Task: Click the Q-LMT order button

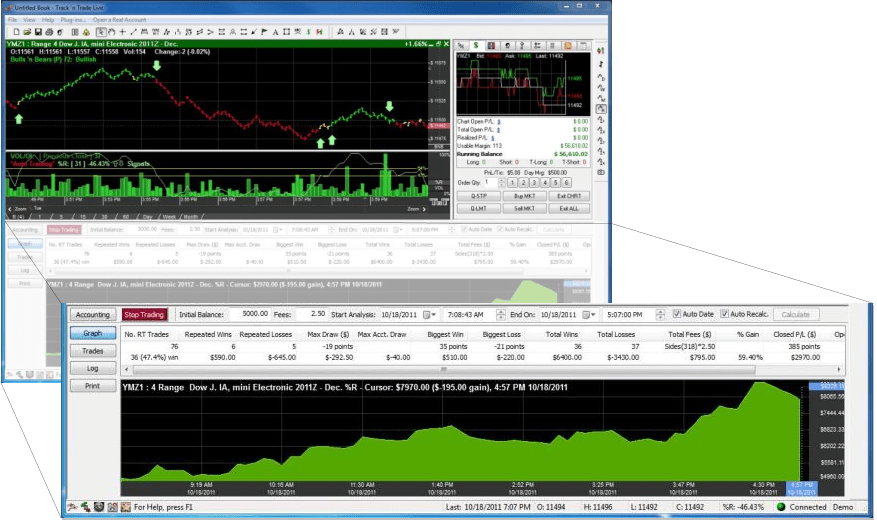Action: point(479,208)
